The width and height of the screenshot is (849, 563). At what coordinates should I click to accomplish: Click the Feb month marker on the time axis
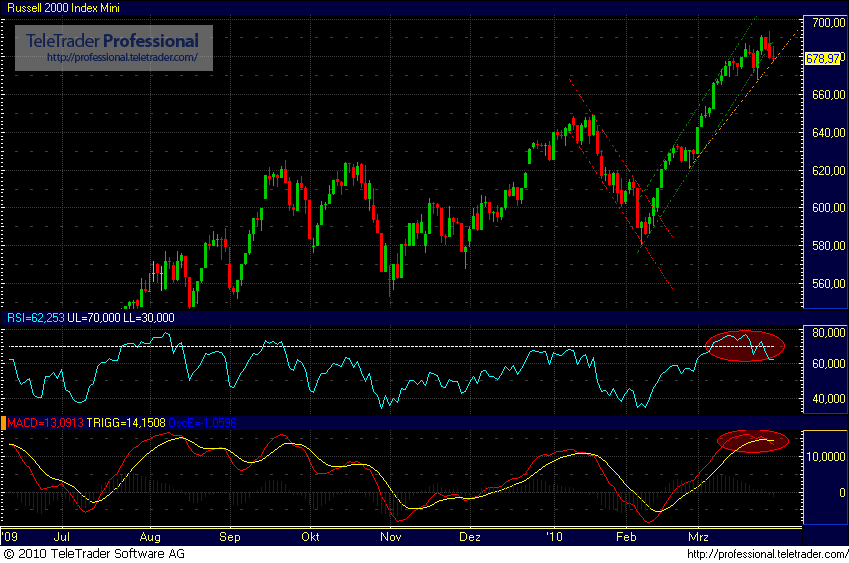pyautogui.click(x=626, y=537)
